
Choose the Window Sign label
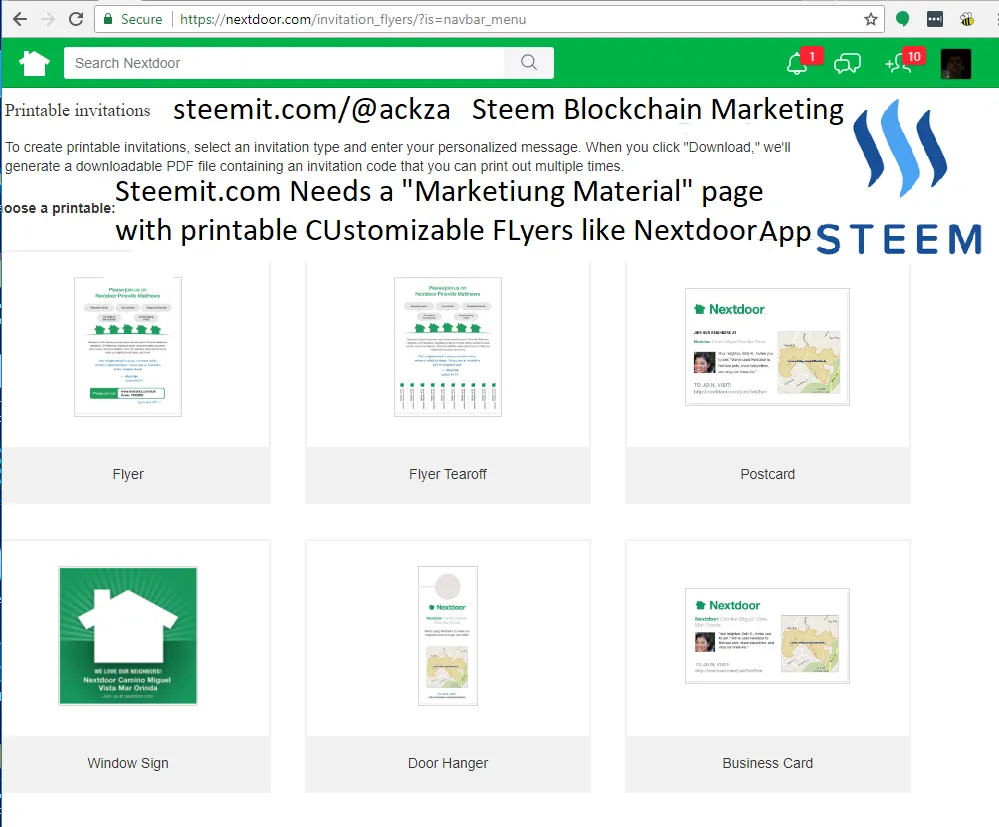pyautogui.click(x=128, y=763)
